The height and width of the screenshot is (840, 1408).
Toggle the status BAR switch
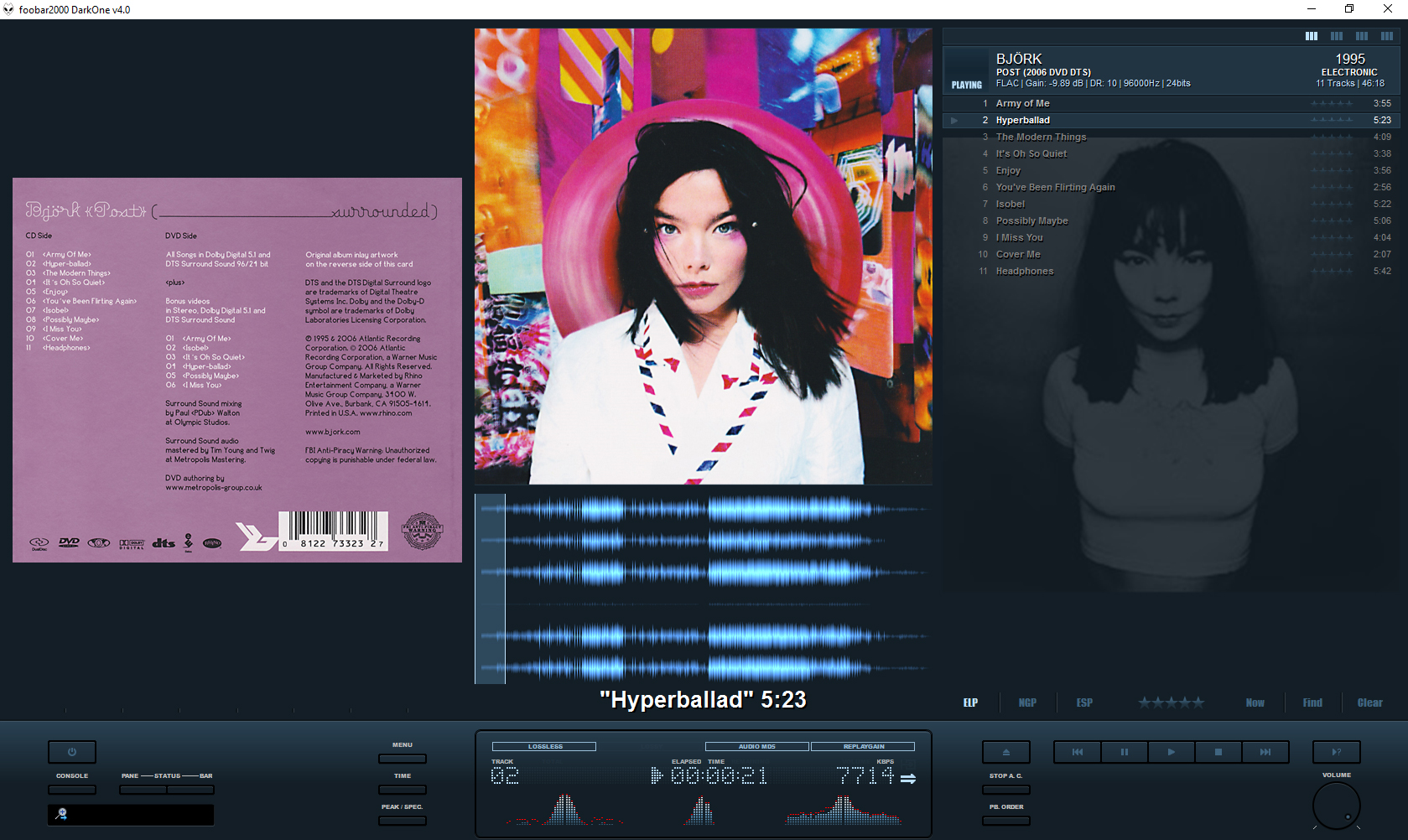[190, 790]
